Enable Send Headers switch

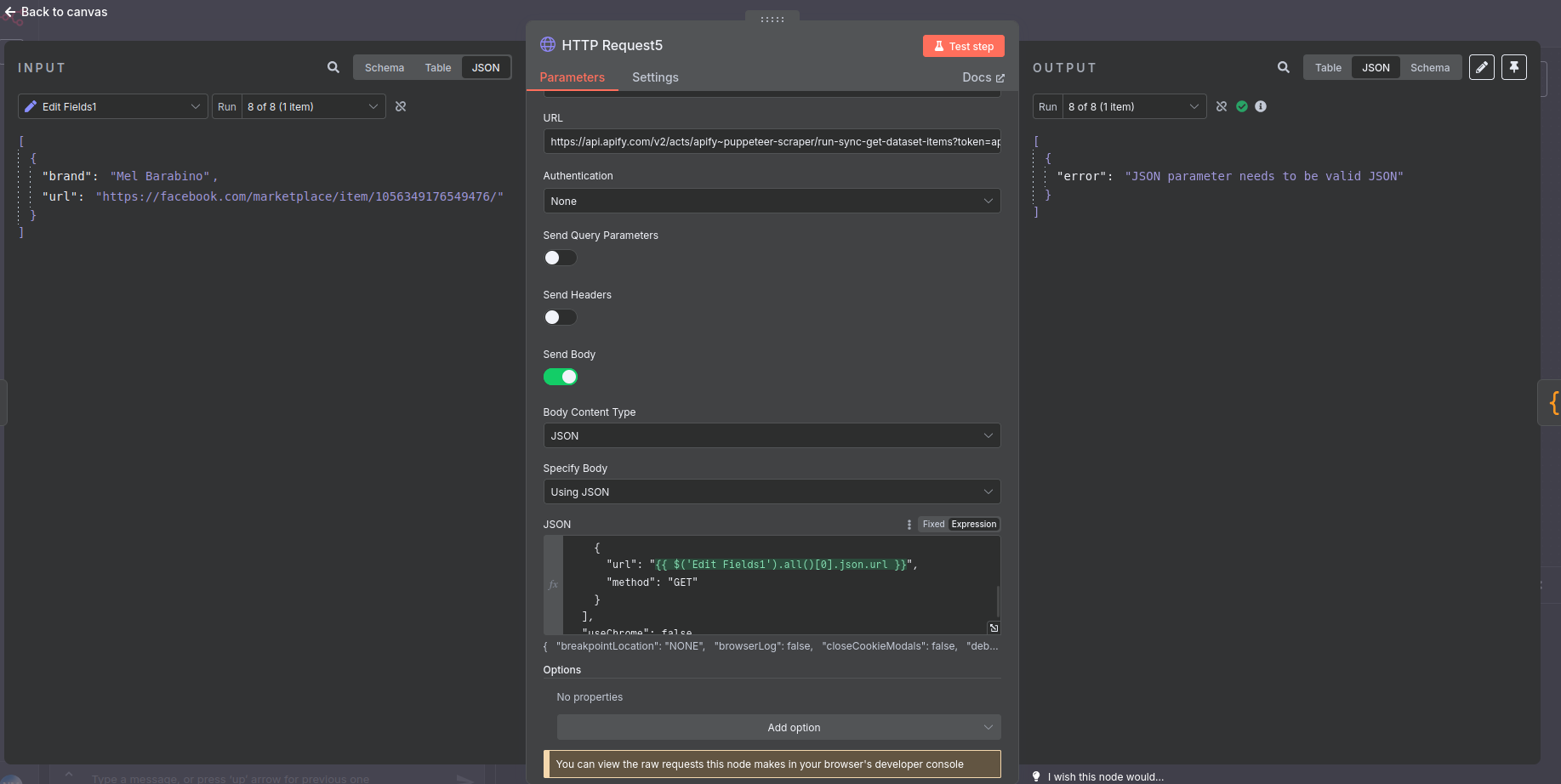560,317
